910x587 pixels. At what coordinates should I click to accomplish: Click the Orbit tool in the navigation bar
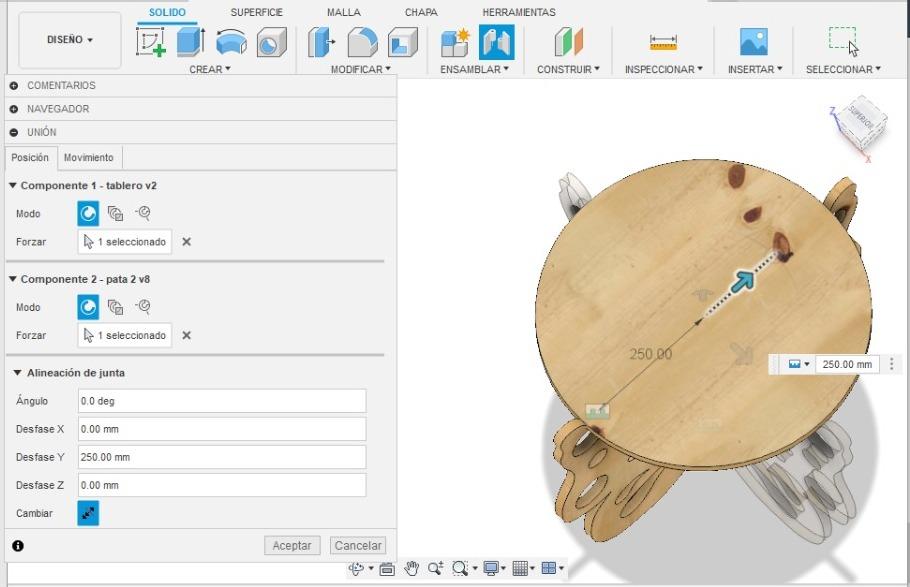(356, 568)
